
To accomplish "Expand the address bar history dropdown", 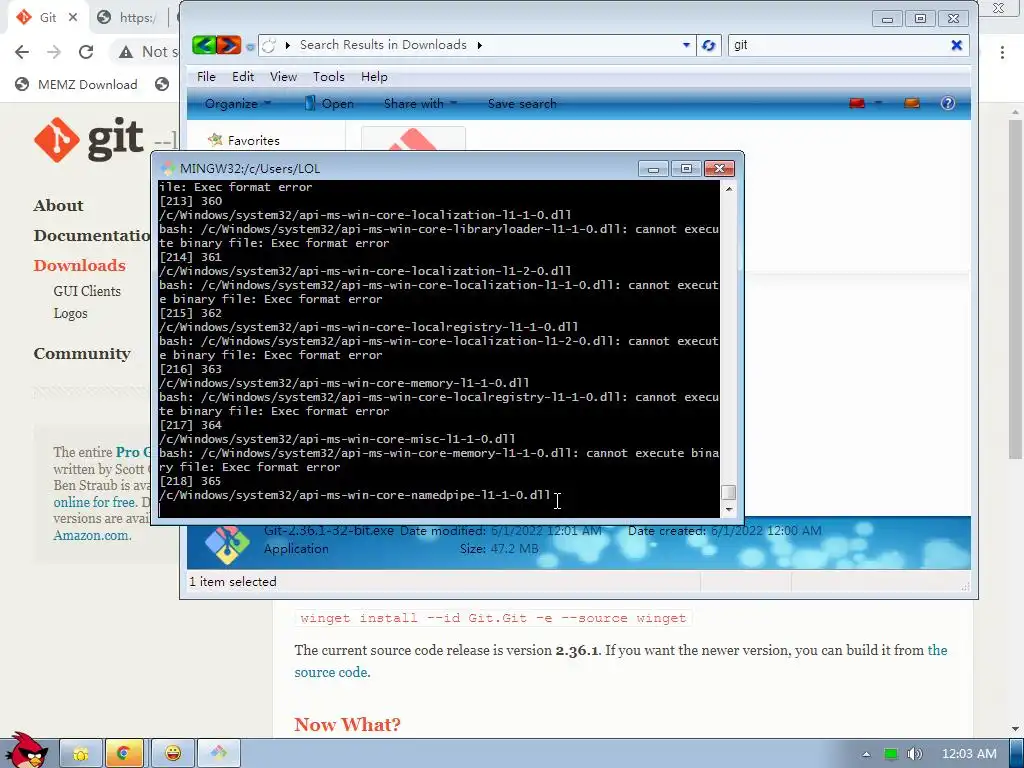I will 686,45.
